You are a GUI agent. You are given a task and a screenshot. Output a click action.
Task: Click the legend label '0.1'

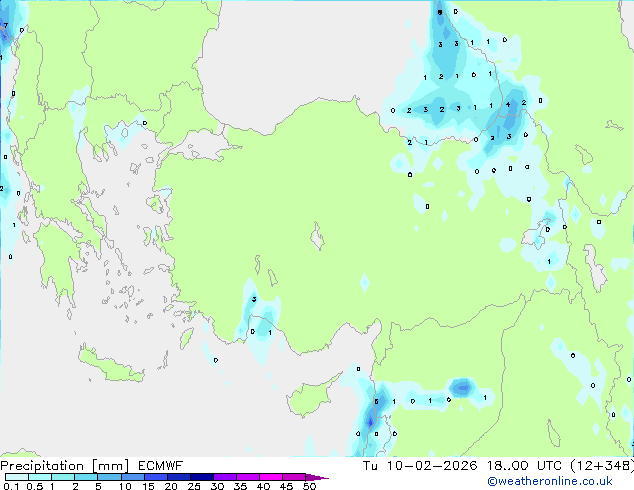click(11, 486)
